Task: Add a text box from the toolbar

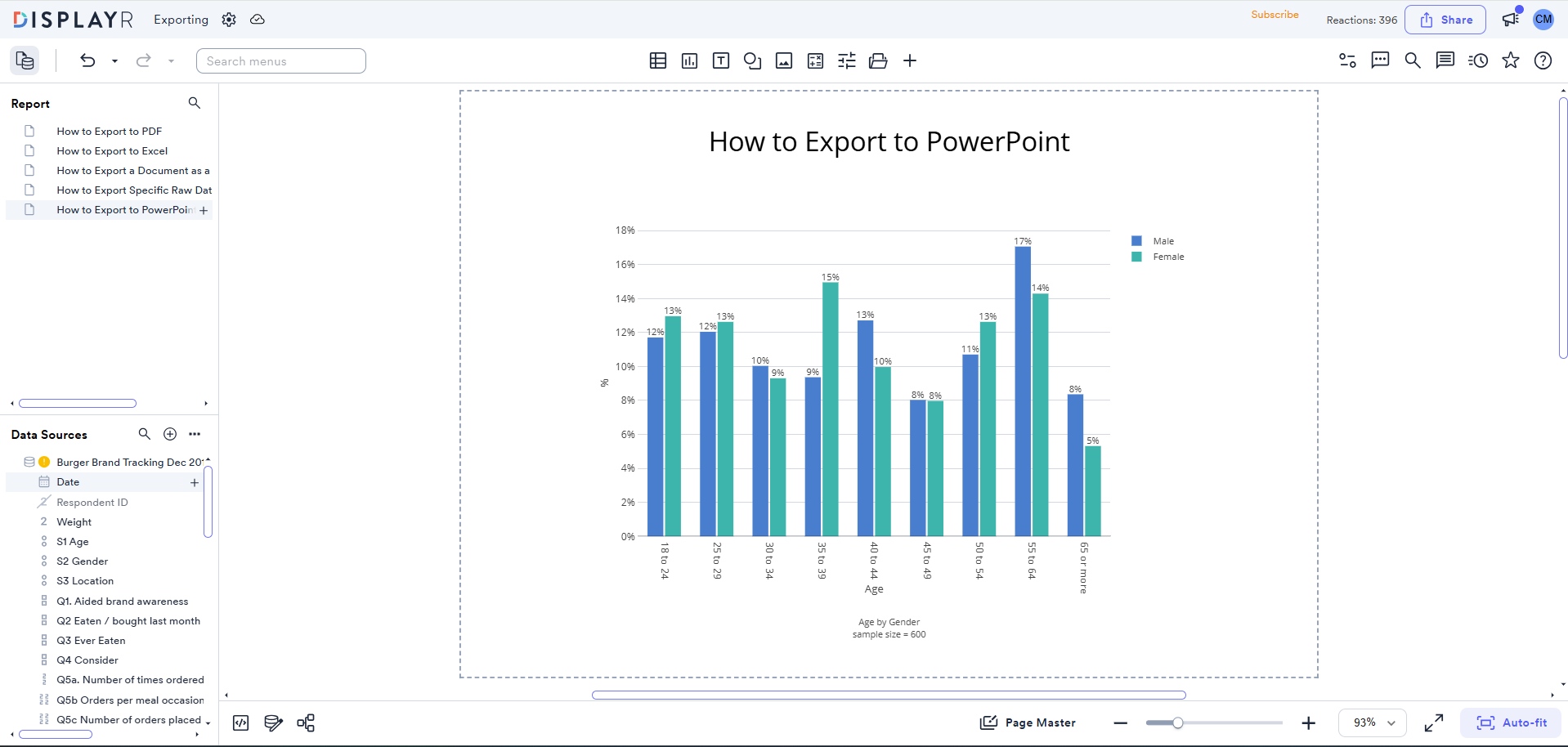Action: pos(721,60)
